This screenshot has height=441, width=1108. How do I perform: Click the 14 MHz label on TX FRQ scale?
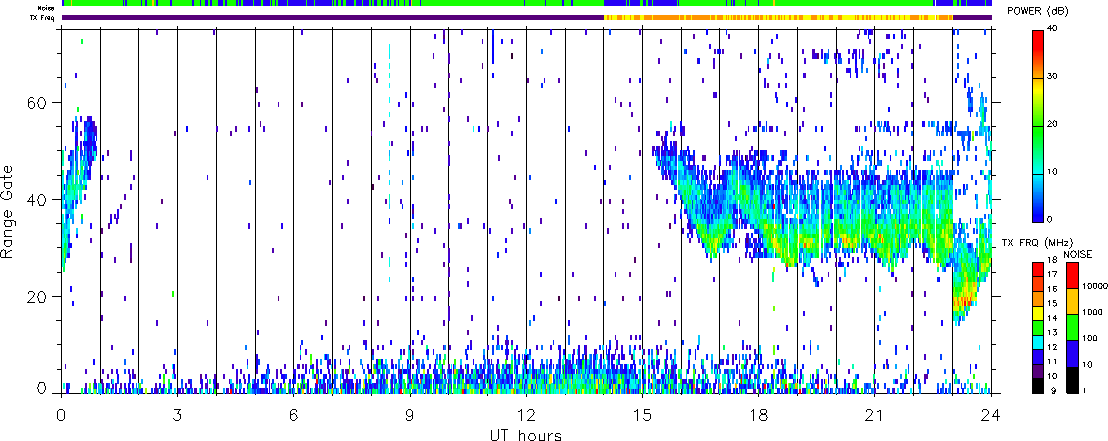(x=1053, y=319)
